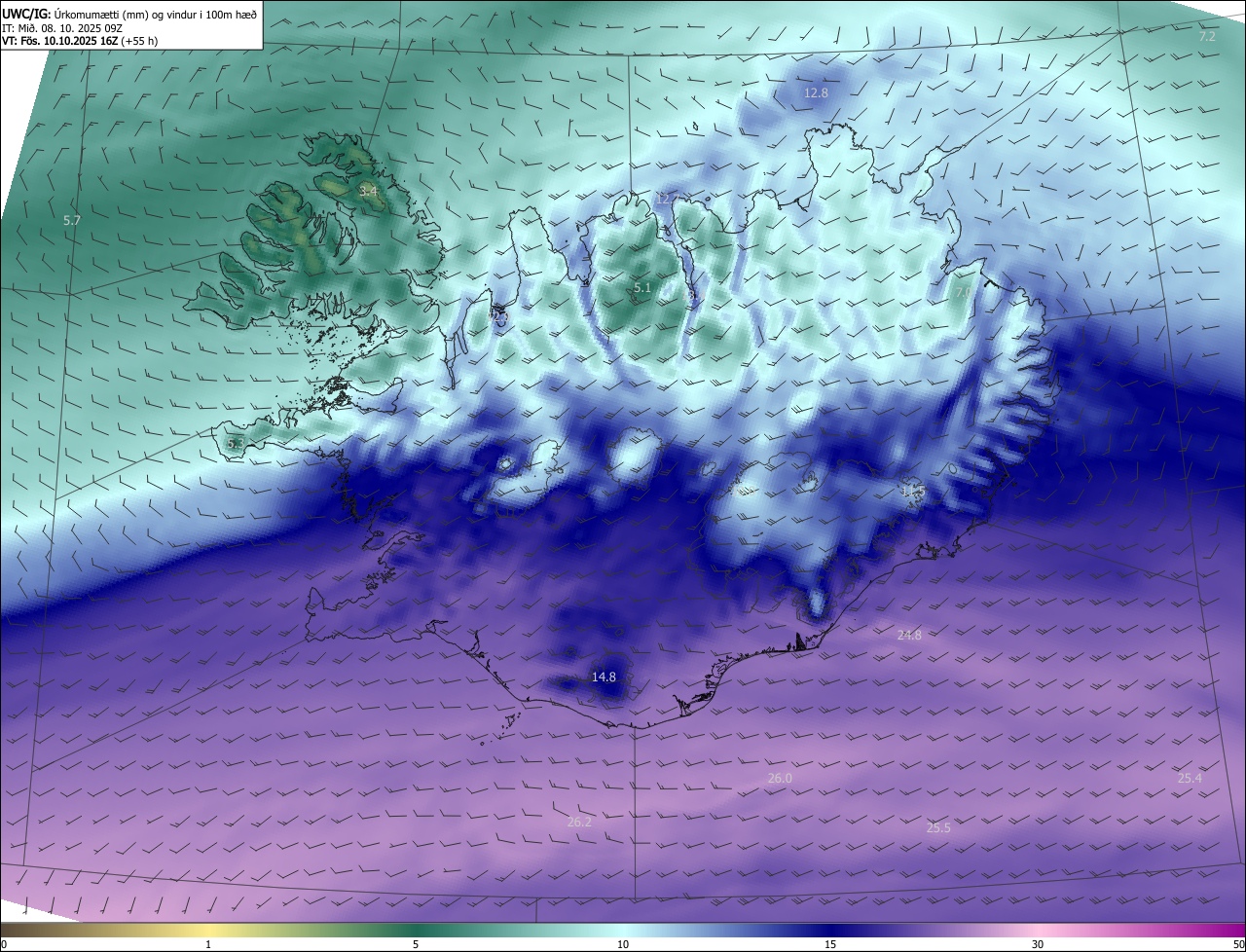Click the UWC/IG Úrkomumætti title text
The width and height of the screenshot is (1246, 952).
click(x=128, y=14)
